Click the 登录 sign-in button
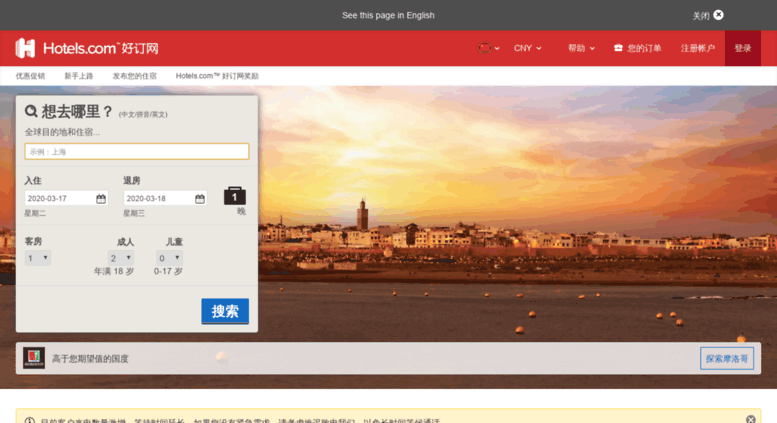The image size is (777, 423). coord(743,48)
